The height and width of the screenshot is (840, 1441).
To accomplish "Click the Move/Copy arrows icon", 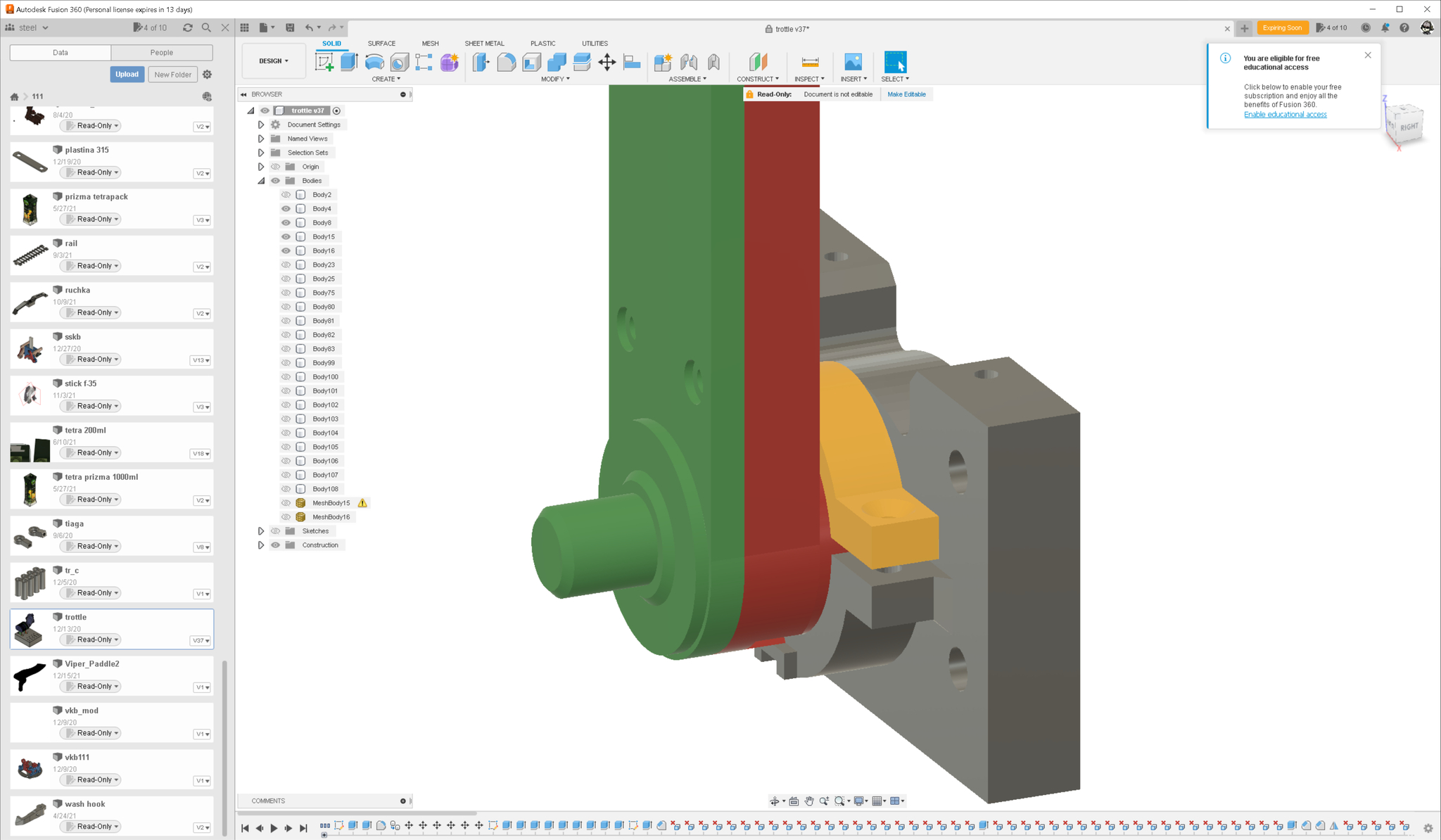I will [607, 62].
